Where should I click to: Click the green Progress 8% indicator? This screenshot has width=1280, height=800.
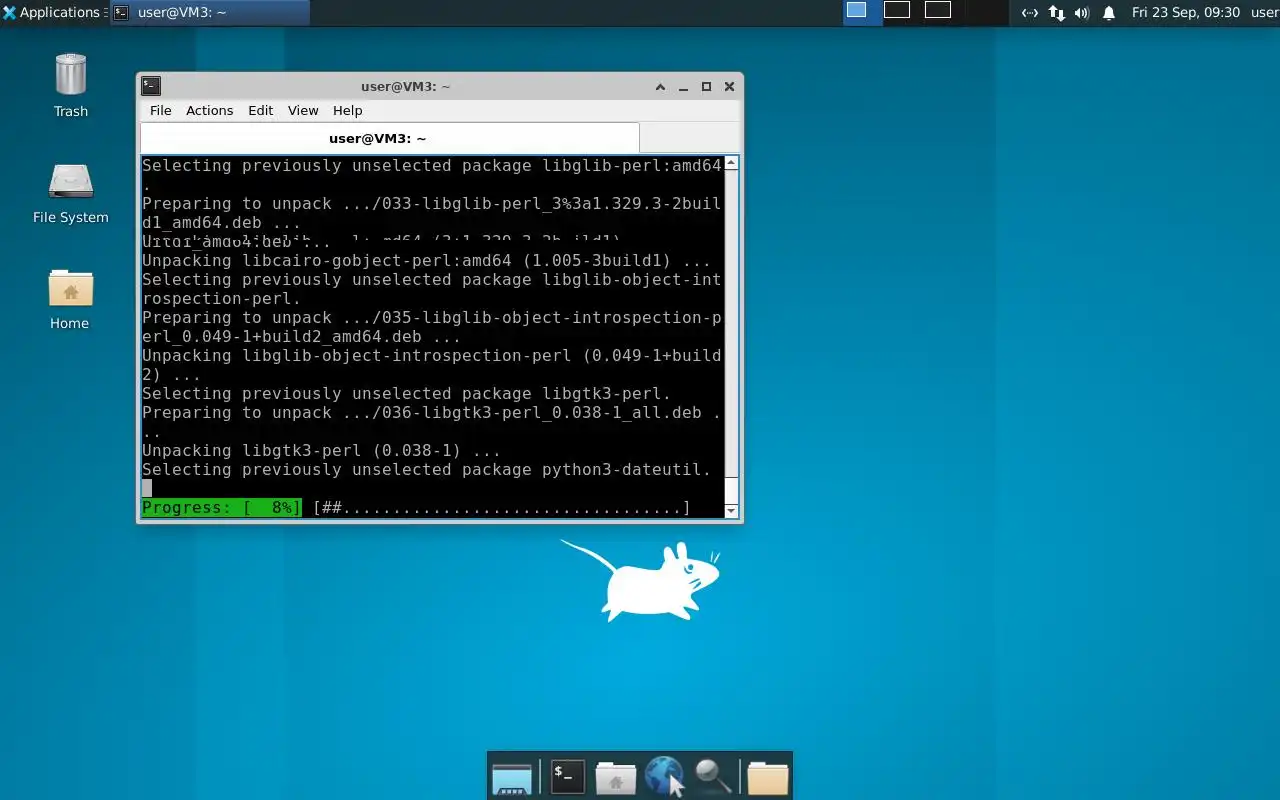[x=221, y=508]
